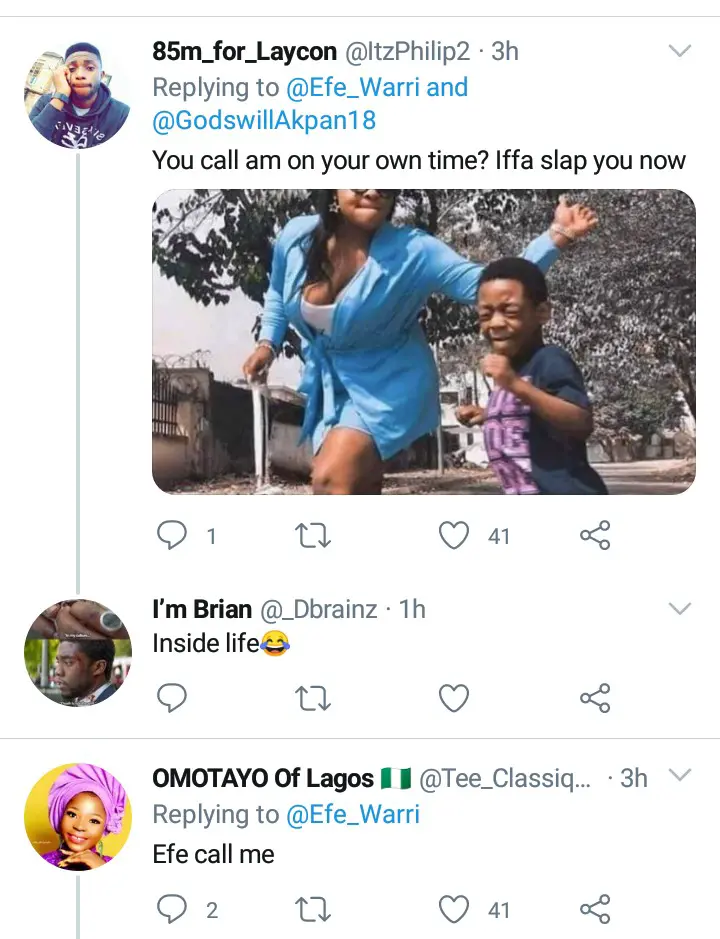
Task: Share OMOTAYO's "Efe call me" tweet
Action: coord(595,909)
